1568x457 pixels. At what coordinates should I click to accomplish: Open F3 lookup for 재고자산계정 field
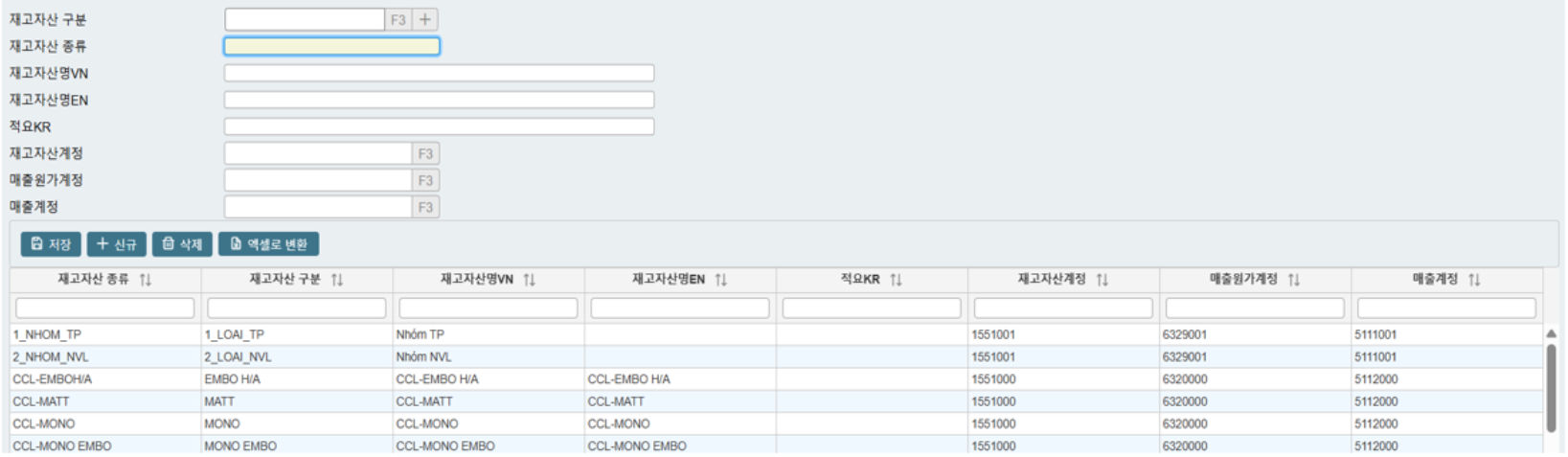(x=425, y=153)
